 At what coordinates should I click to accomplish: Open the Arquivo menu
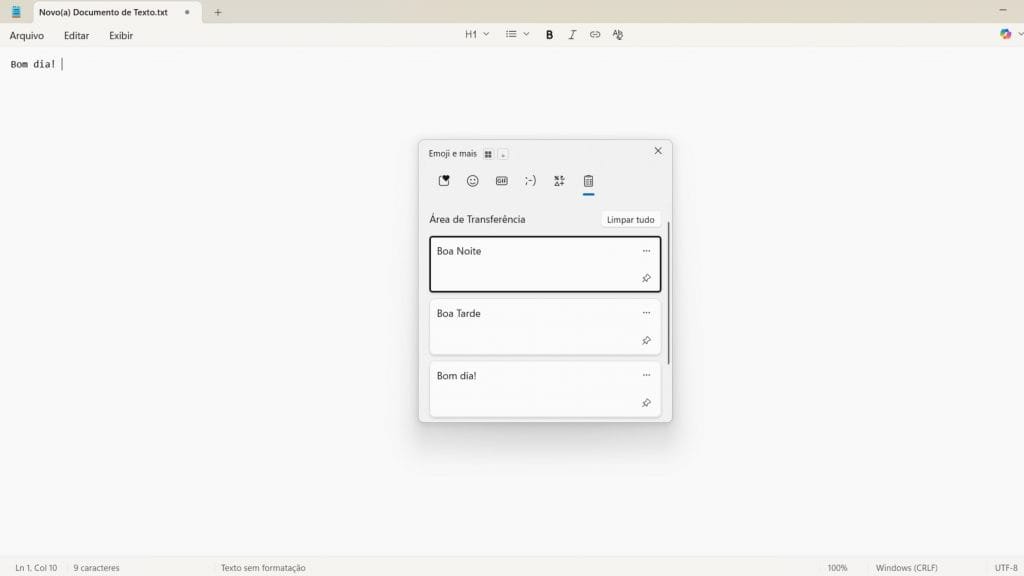[27, 35]
